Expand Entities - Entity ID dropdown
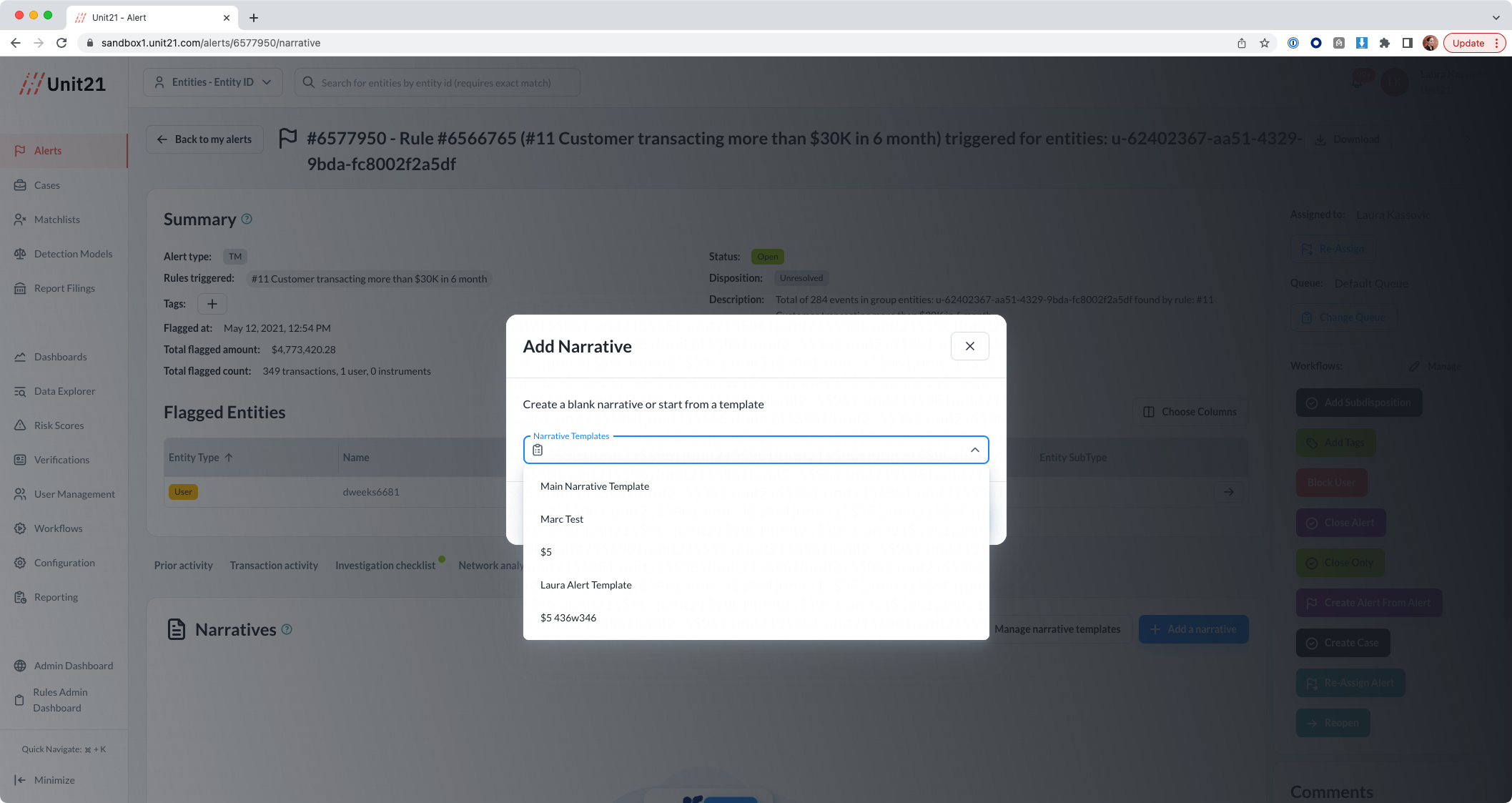1512x803 pixels. pyautogui.click(x=213, y=82)
